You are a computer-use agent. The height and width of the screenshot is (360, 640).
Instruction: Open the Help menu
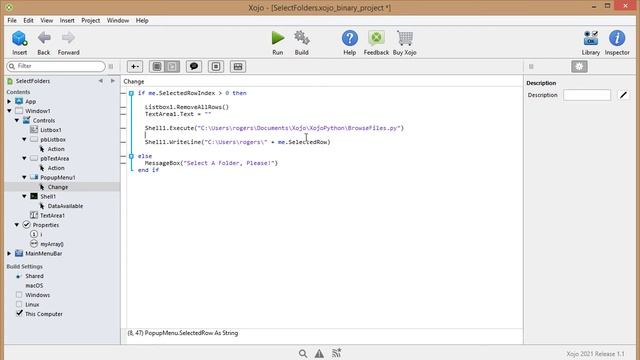pos(142,20)
